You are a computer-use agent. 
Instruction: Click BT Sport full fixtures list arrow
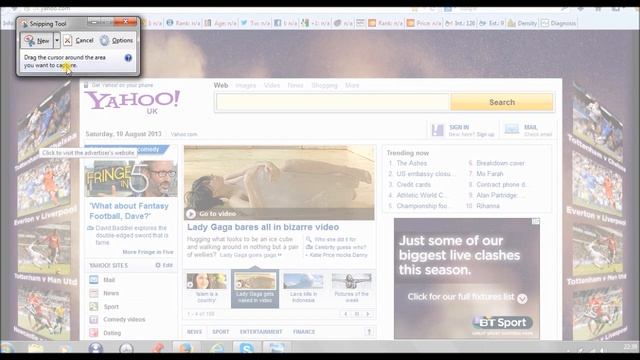(522, 299)
